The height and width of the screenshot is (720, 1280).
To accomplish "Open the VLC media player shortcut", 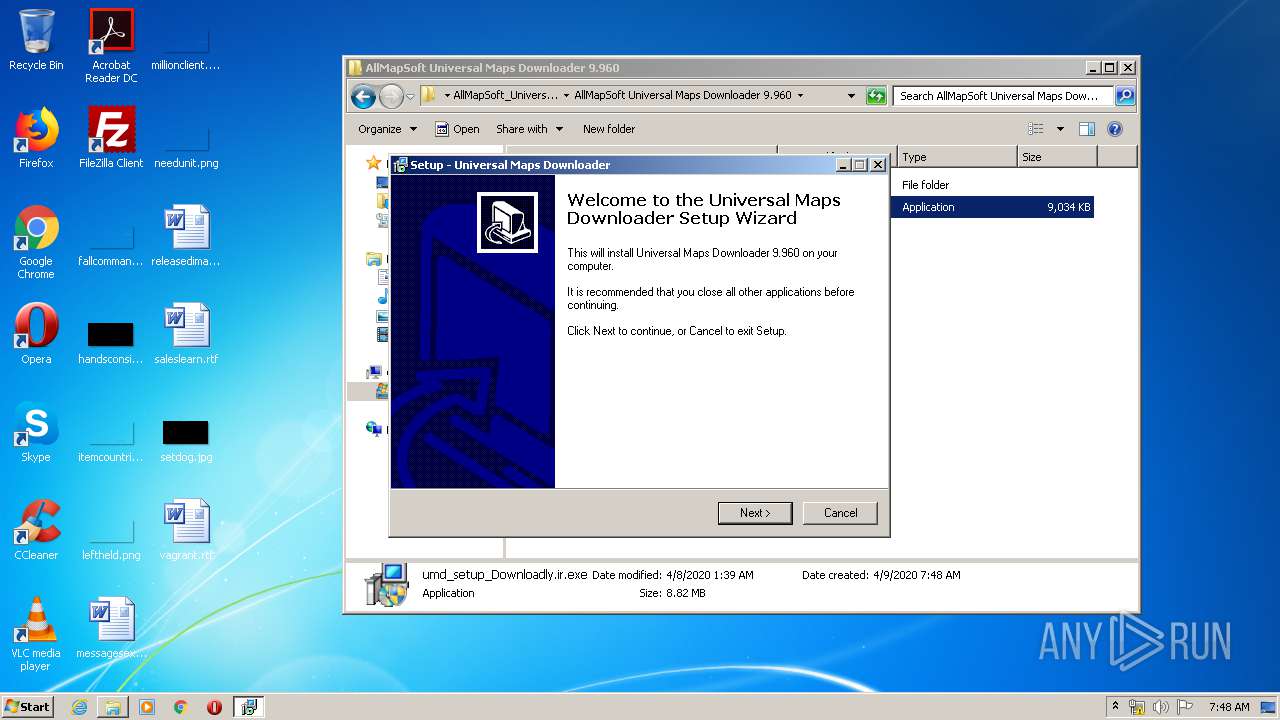I will [x=36, y=634].
